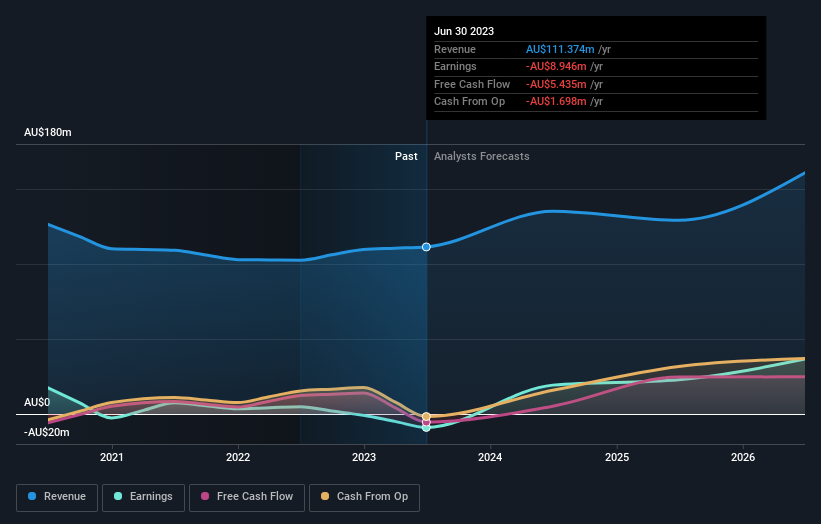Toggle the Free Cash Flow legend button
This screenshot has width=821, height=524.
247,497
